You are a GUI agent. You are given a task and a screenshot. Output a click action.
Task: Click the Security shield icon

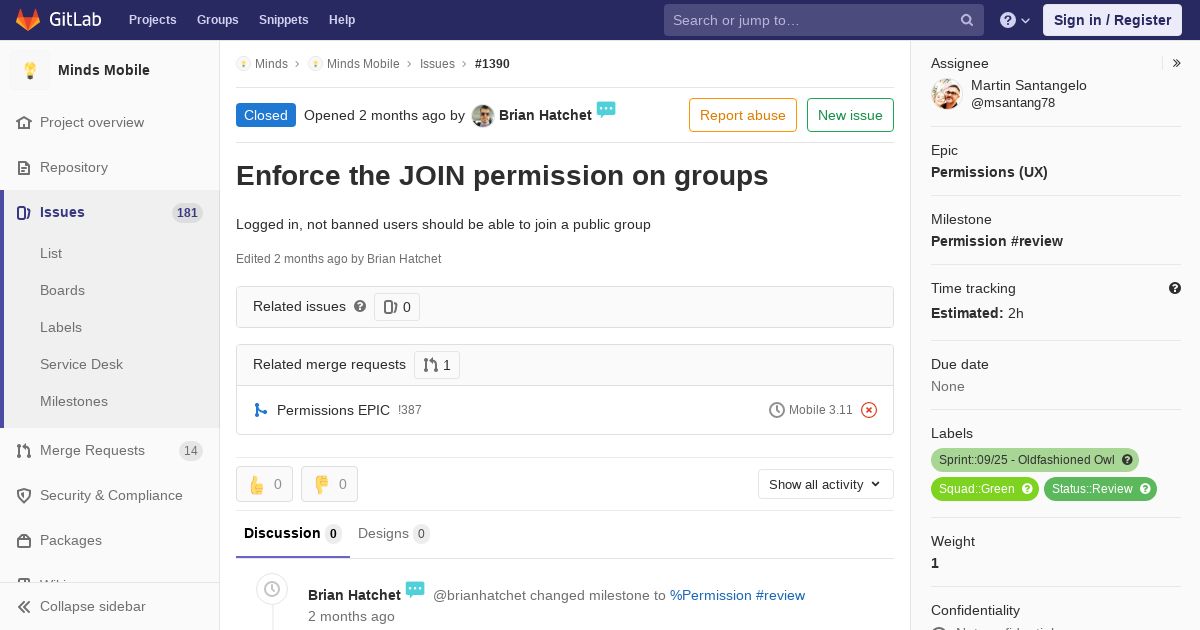(24, 495)
